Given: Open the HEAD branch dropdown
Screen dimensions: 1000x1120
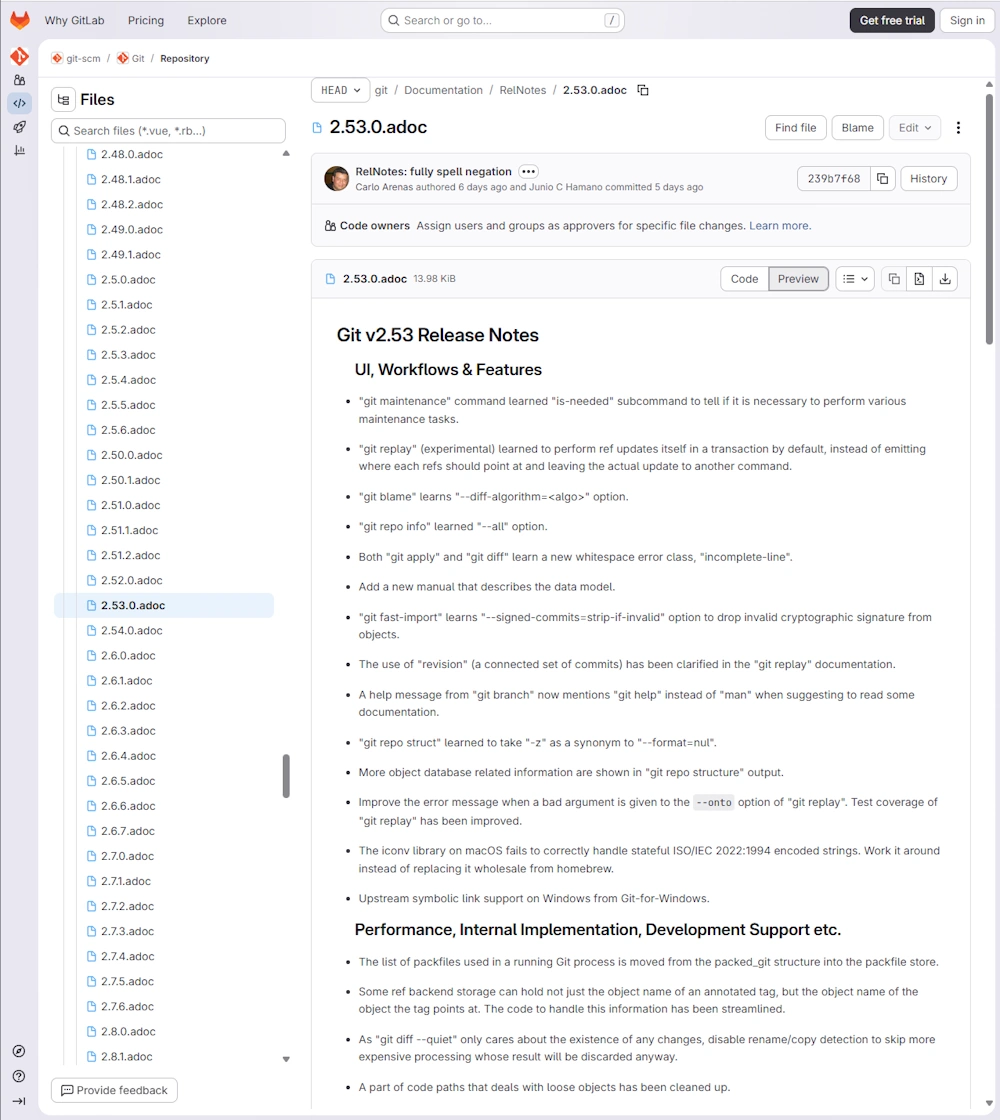Looking at the screenshot, I should (340, 90).
